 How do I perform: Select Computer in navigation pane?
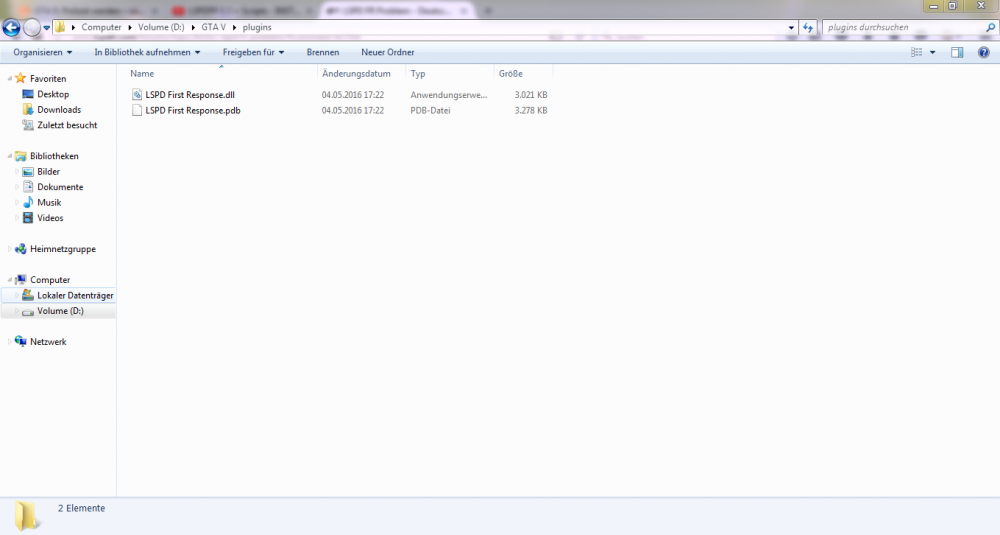pos(50,280)
